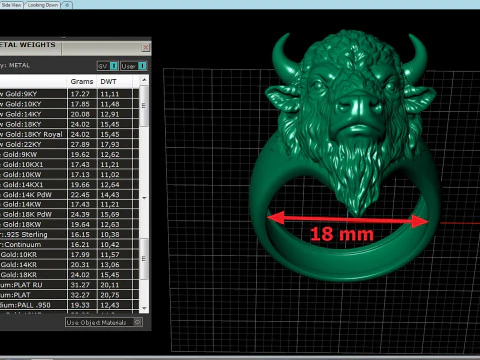Viewport: 480px width, 360px height.
Task: Click the 31.27 grams value
Action: (x=80, y=285)
